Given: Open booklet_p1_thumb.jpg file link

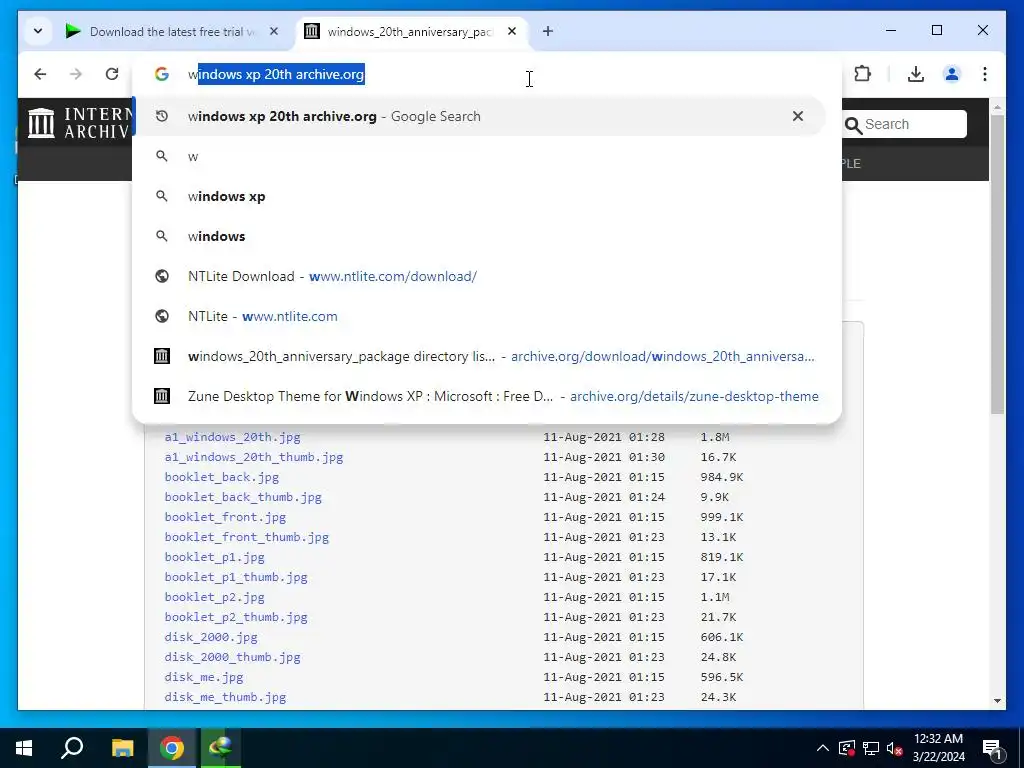Looking at the screenshot, I should coord(236,577).
